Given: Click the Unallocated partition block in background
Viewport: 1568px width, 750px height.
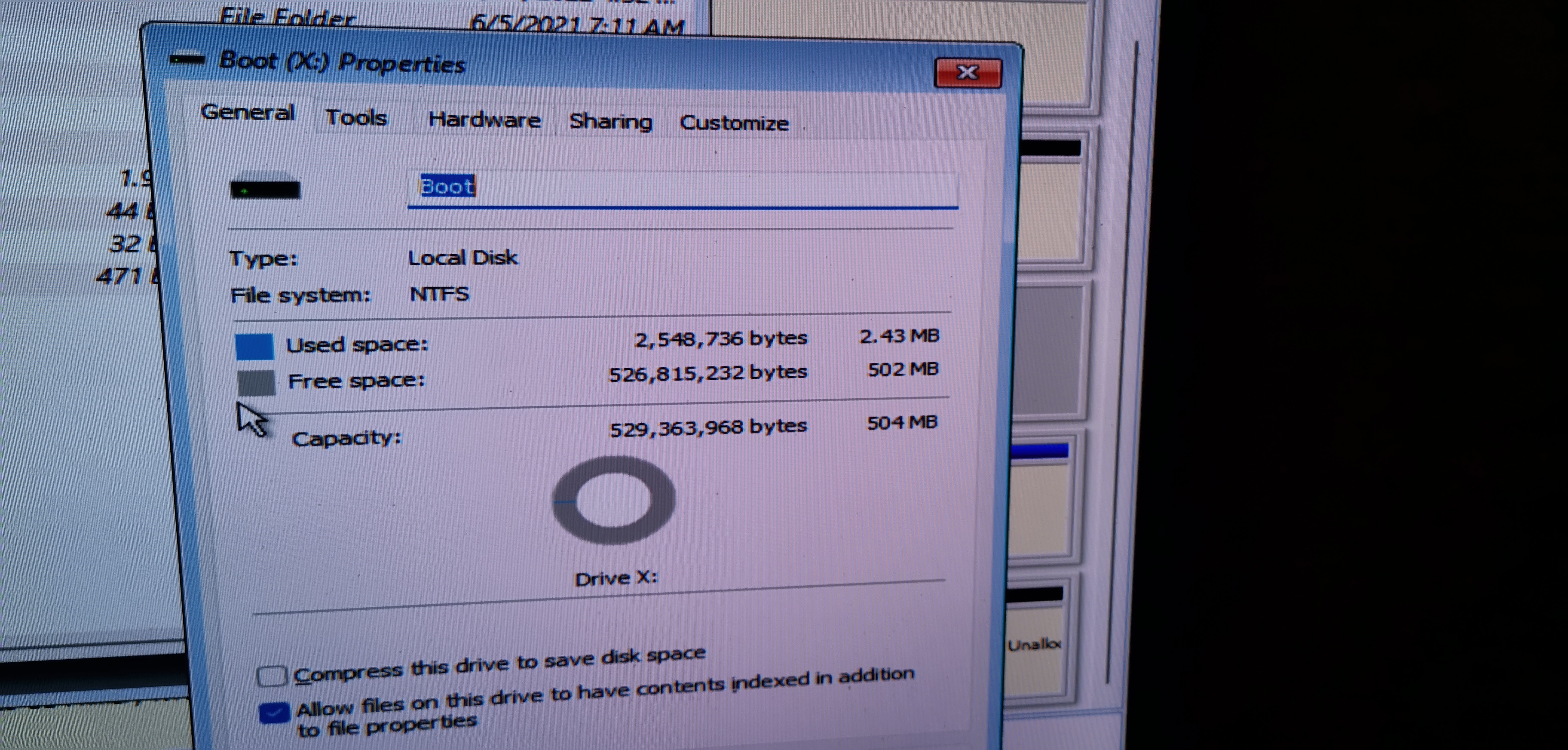Looking at the screenshot, I should [x=1034, y=645].
